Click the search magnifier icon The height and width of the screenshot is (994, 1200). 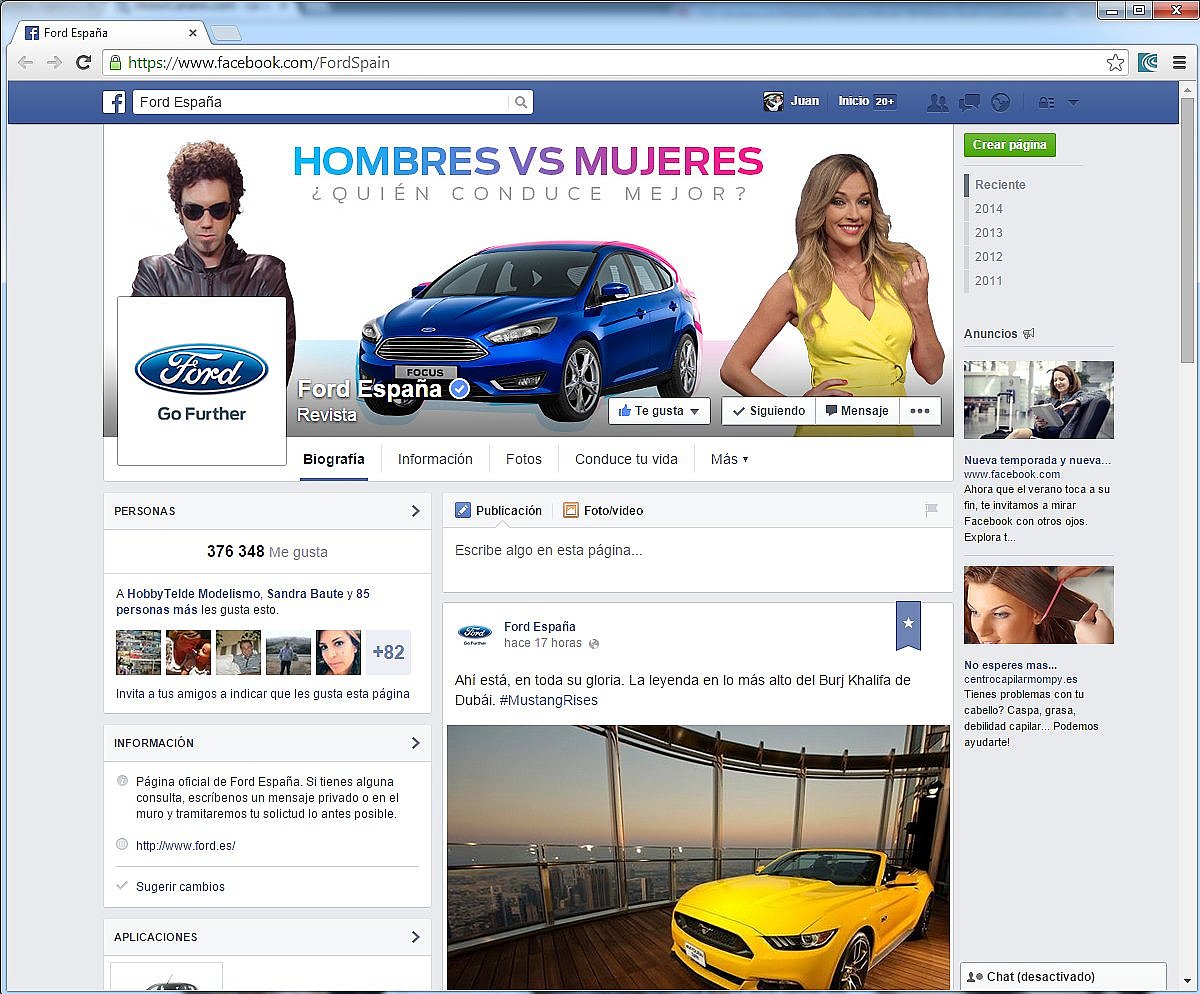pos(521,102)
